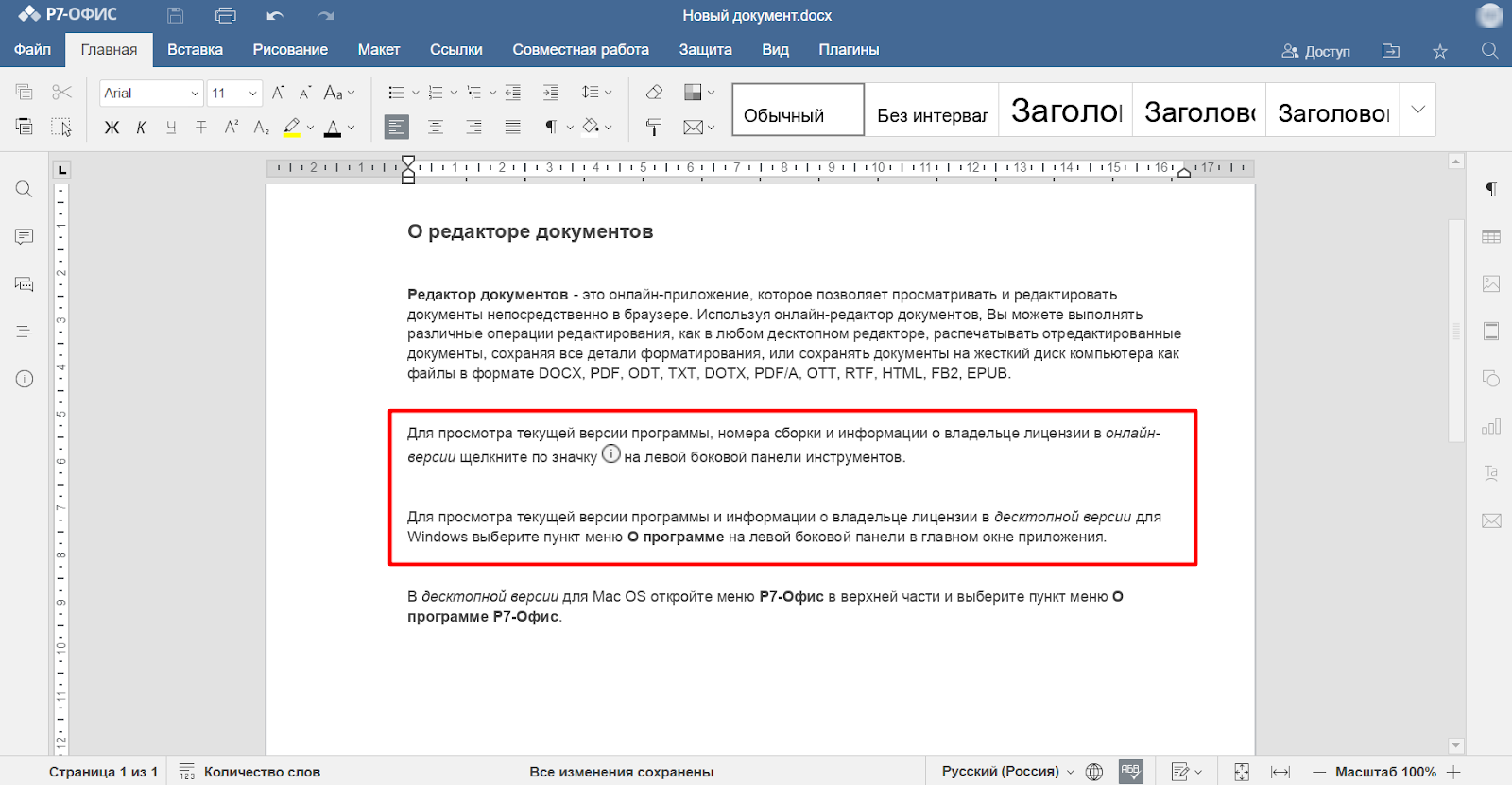
Task: Expand the bullet list options
Action: coord(415,93)
